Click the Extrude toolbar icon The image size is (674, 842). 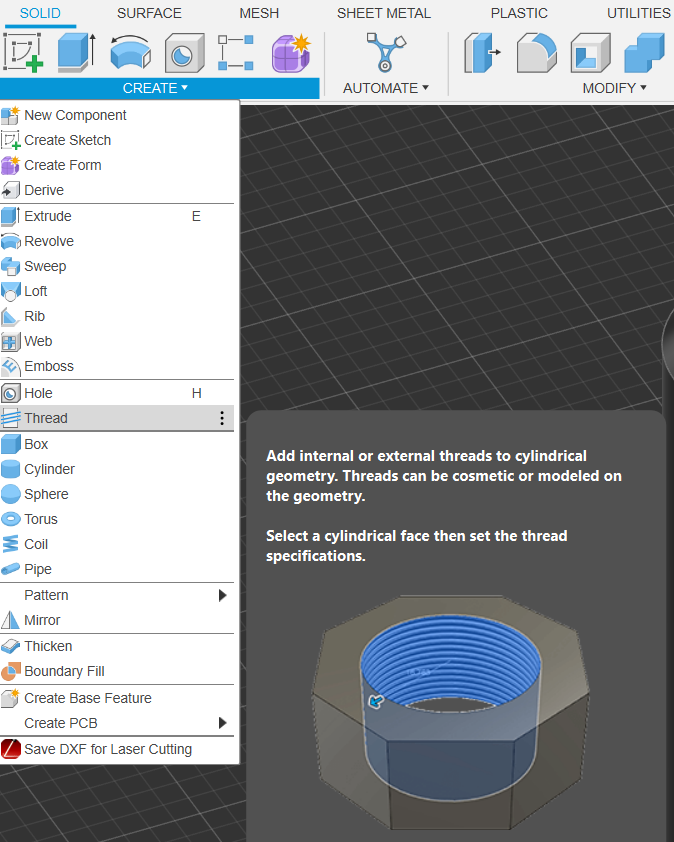76,53
